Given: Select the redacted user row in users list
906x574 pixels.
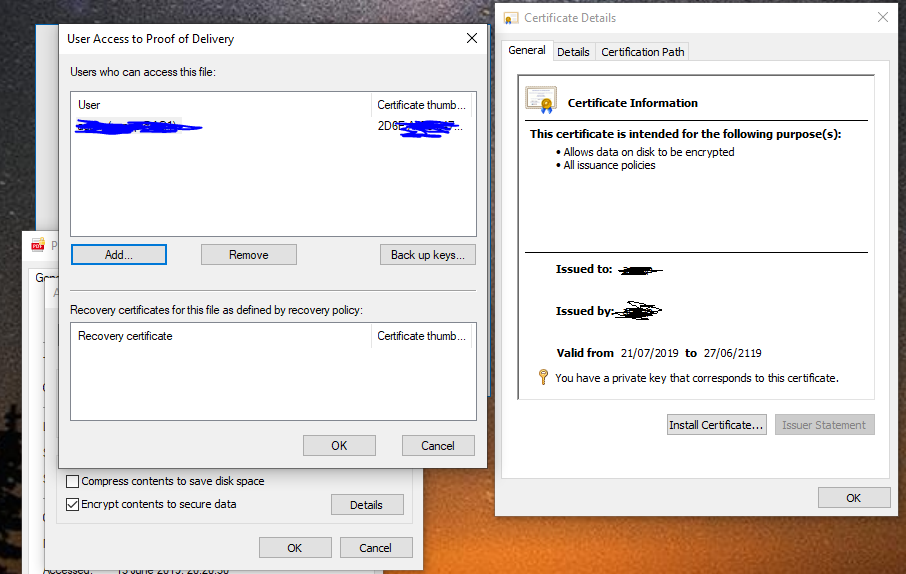Looking at the screenshot, I should click(273, 126).
